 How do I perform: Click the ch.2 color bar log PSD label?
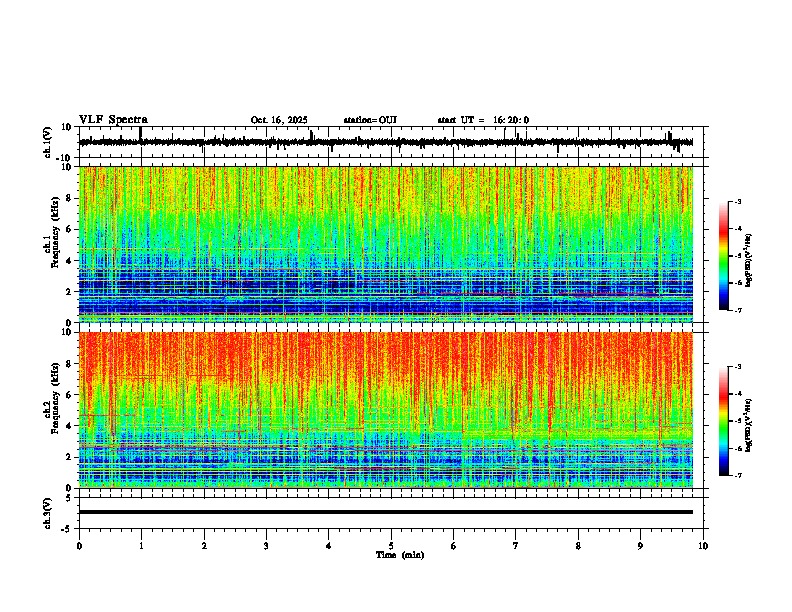(749, 425)
